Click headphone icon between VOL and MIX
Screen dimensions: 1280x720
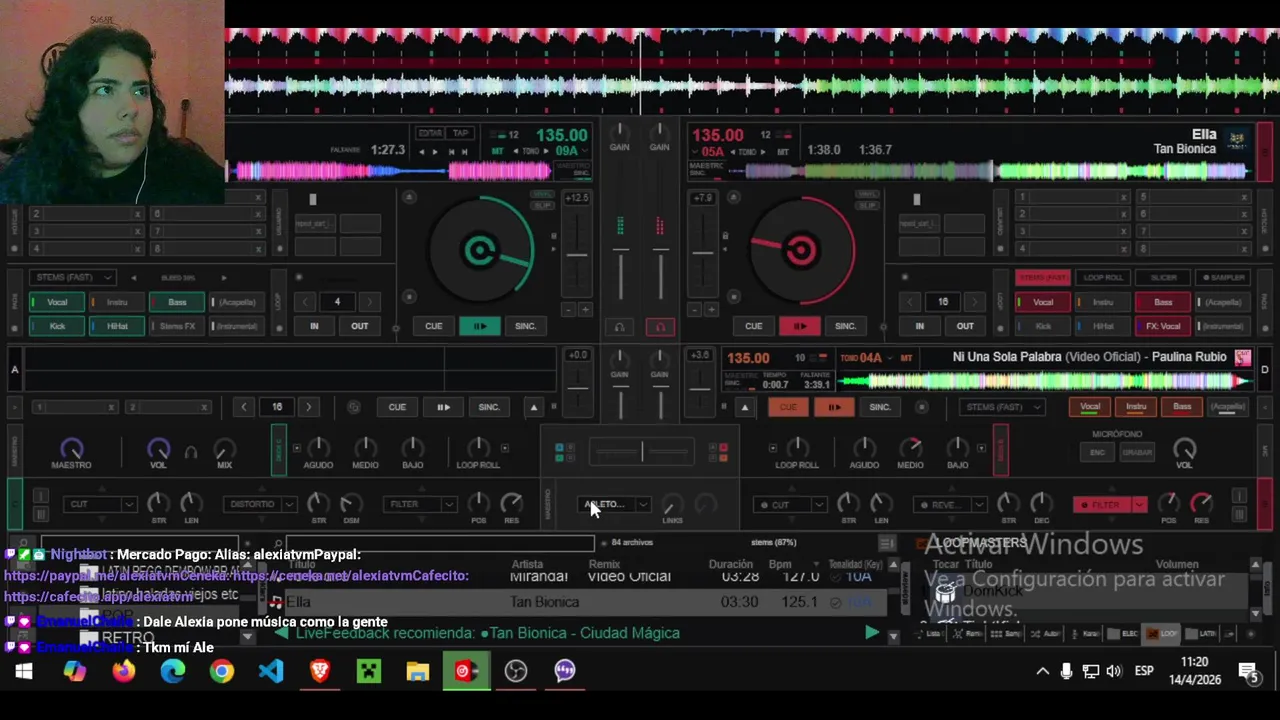pos(190,452)
